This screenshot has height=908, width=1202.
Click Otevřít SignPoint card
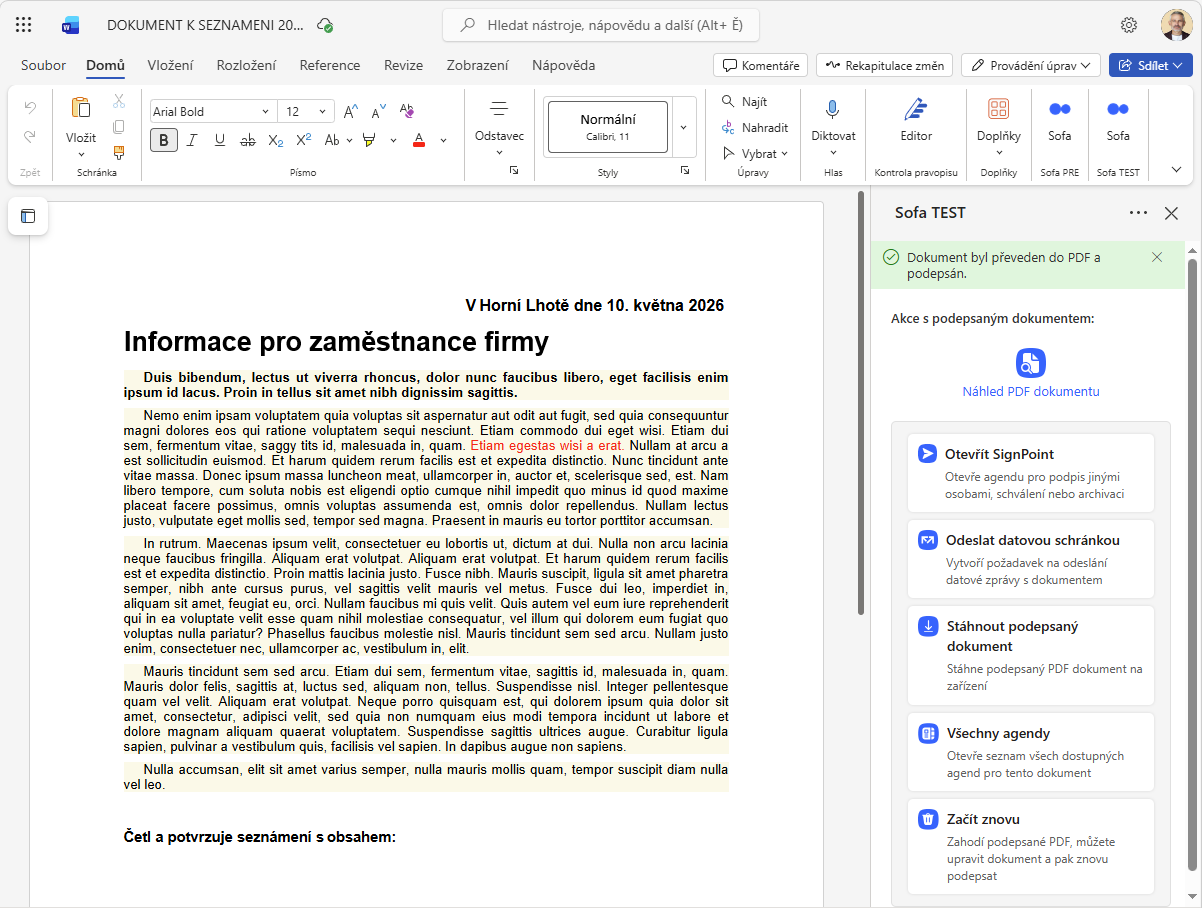point(1031,473)
